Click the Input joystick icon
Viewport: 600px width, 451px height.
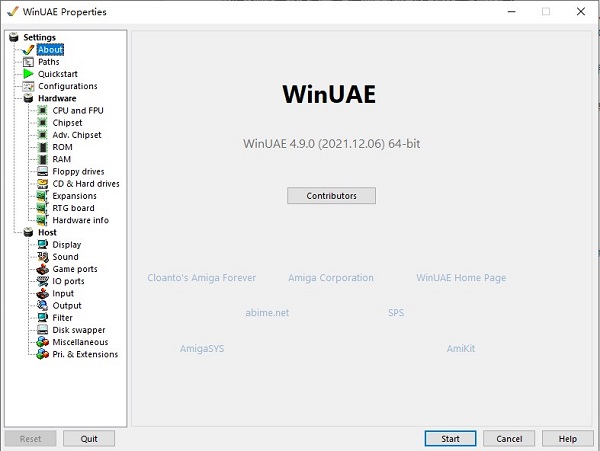(x=42, y=293)
